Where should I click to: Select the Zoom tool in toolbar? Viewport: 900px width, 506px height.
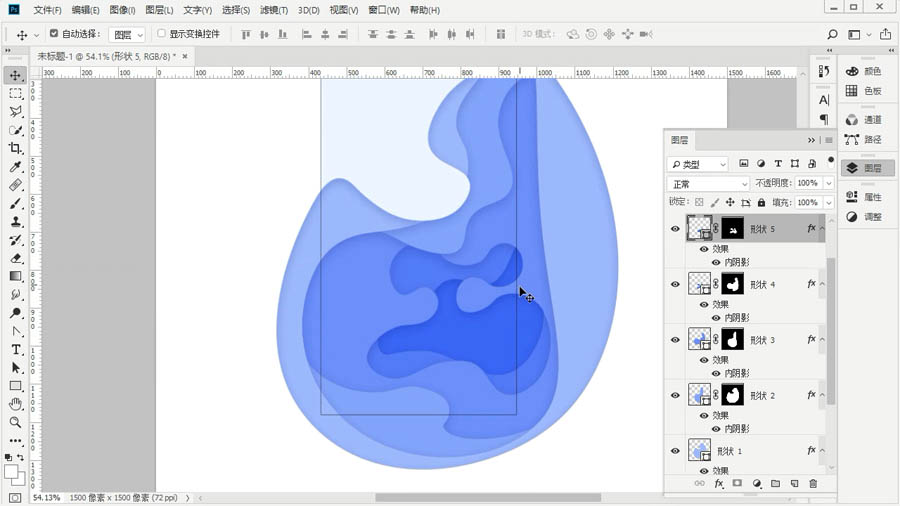coord(16,422)
